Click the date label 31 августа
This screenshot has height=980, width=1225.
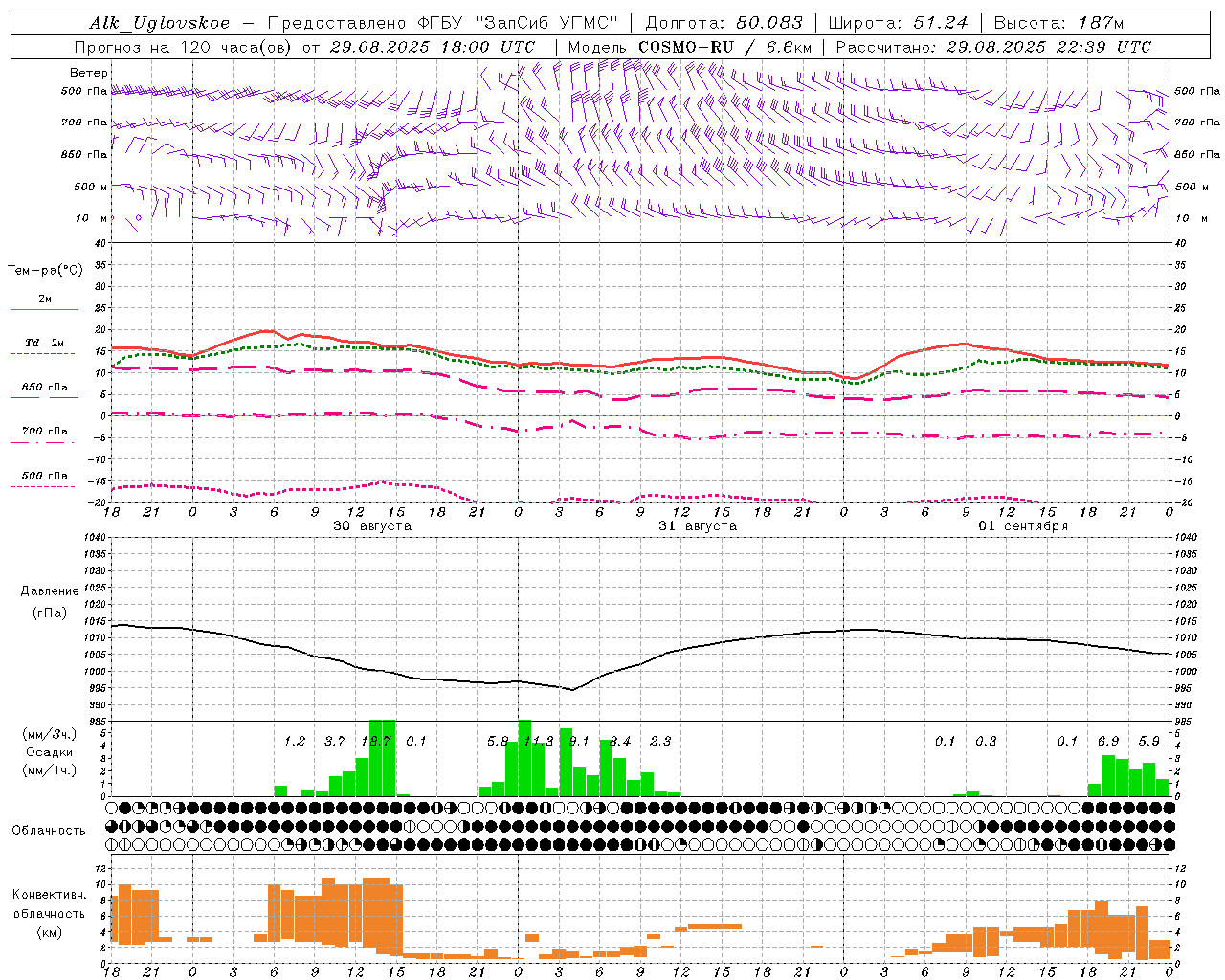pos(698,526)
